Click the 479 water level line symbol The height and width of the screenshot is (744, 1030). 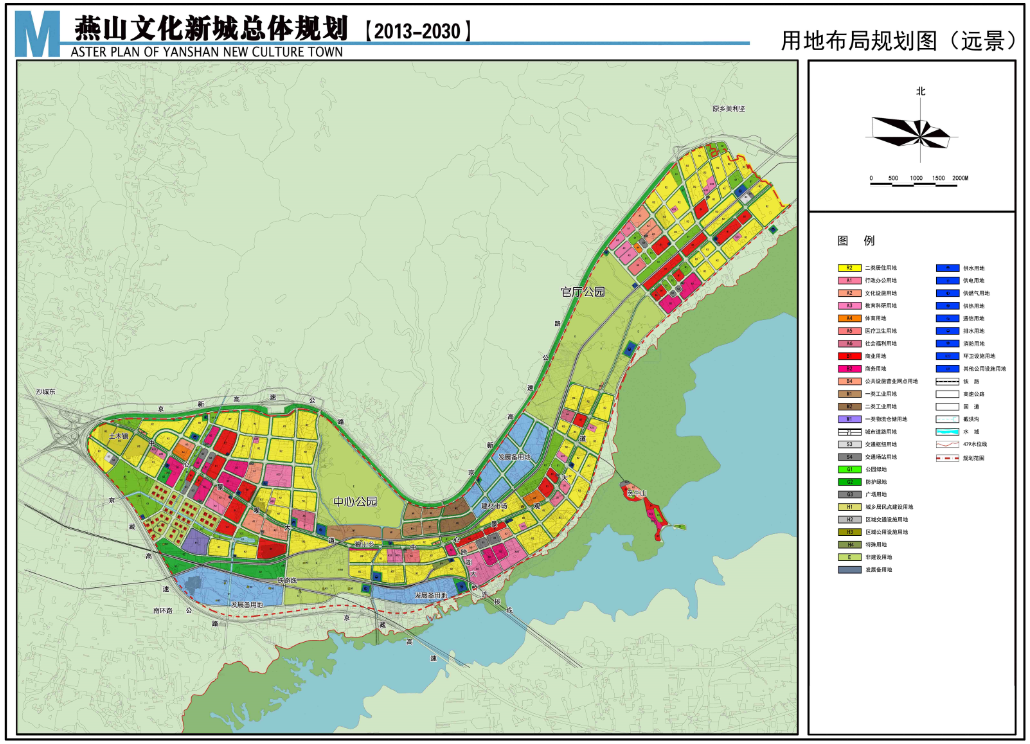click(948, 444)
